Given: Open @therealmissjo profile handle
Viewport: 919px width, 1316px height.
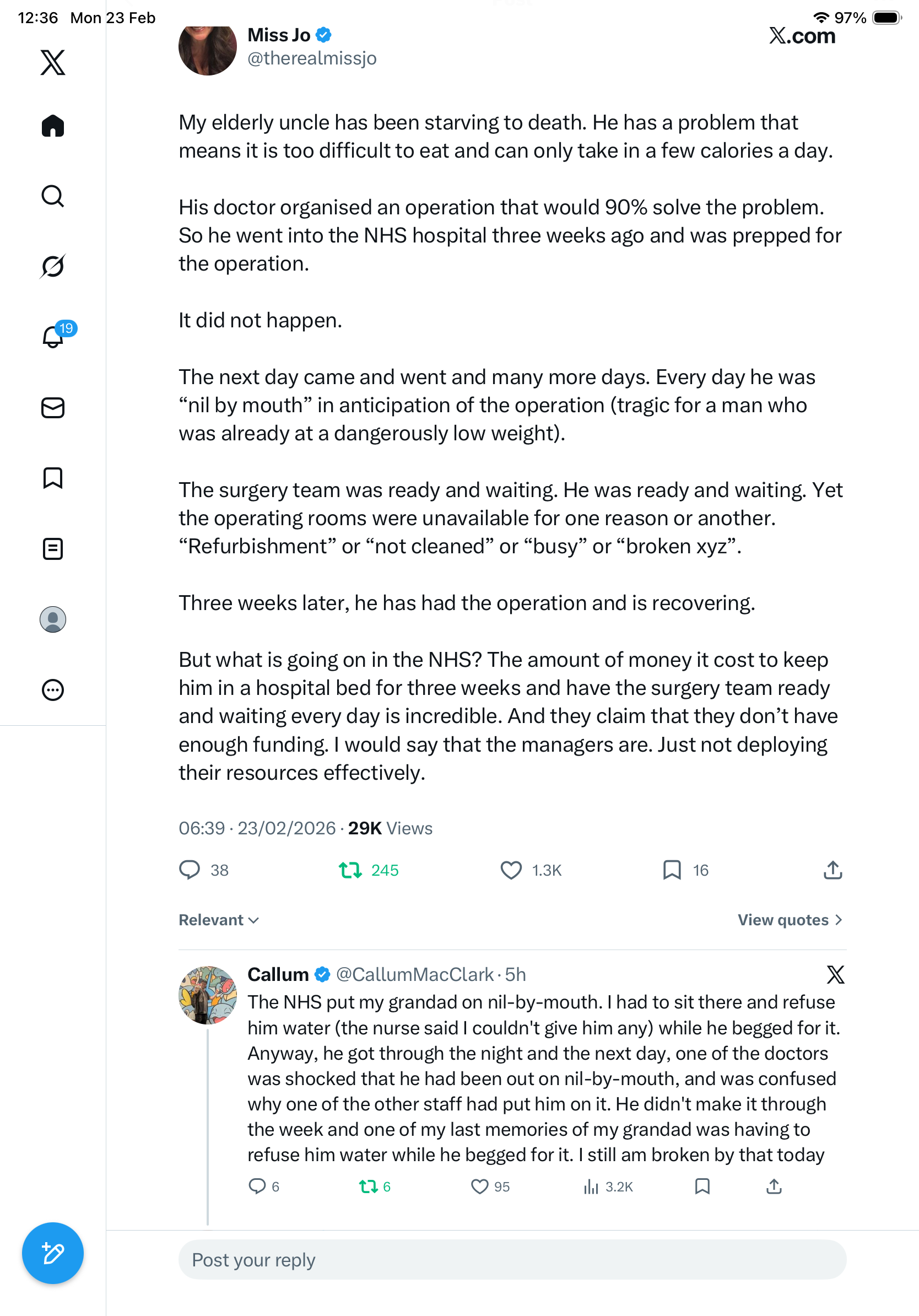Looking at the screenshot, I should 312,58.
